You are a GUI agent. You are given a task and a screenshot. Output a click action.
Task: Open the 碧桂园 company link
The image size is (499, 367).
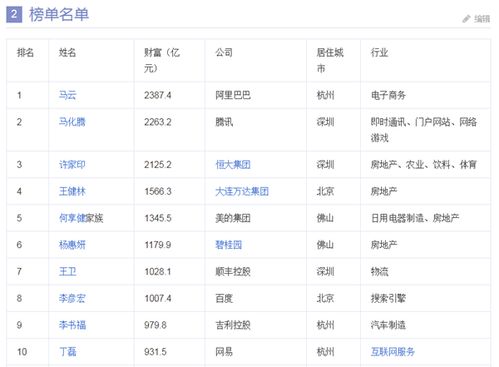coord(228,245)
